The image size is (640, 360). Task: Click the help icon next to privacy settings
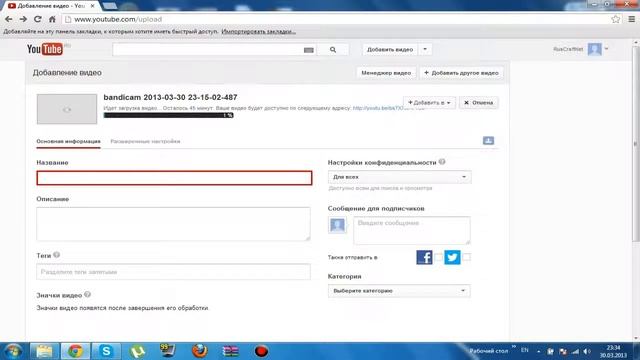pos(442,162)
